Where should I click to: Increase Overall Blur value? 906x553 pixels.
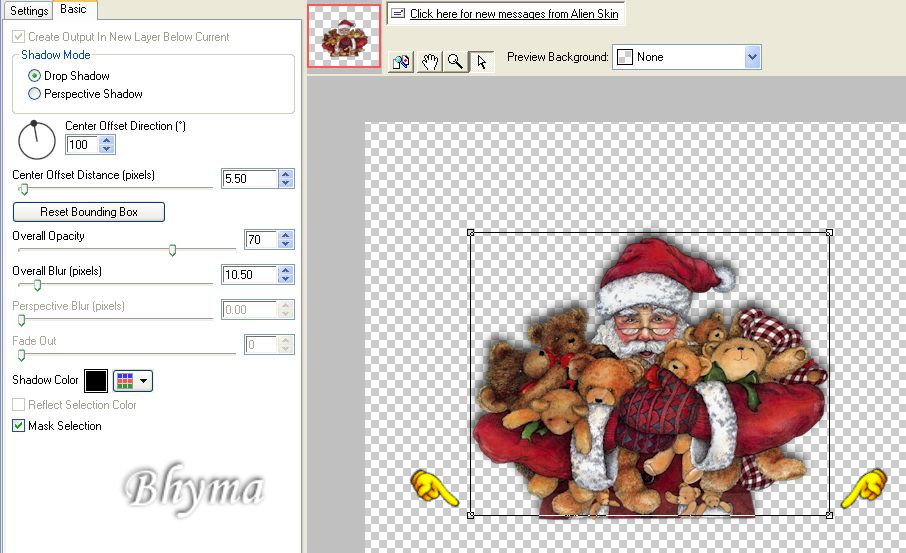tap(285, 270)
